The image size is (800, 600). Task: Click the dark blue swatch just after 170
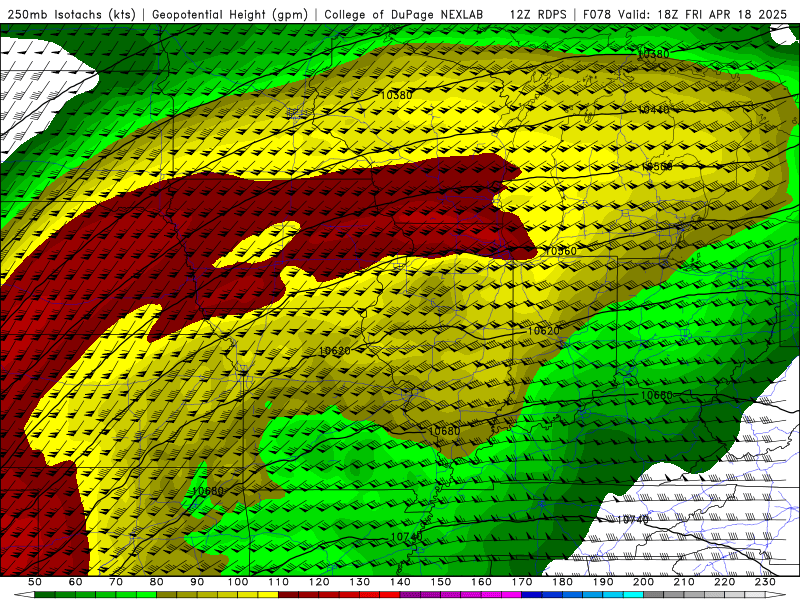532,595
